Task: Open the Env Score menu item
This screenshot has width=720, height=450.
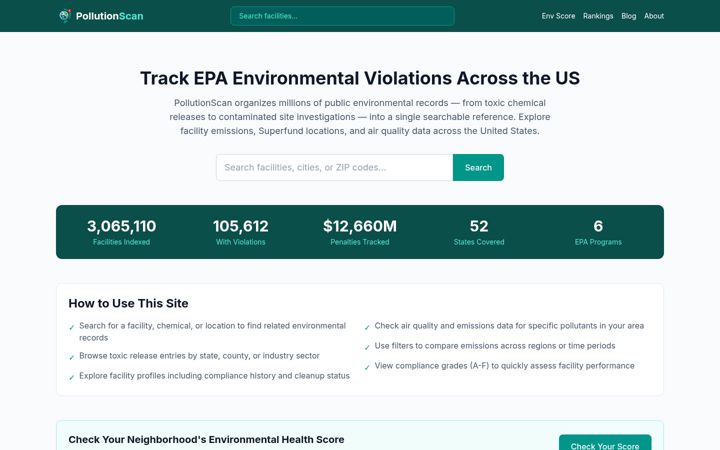Action: [558, 16]
